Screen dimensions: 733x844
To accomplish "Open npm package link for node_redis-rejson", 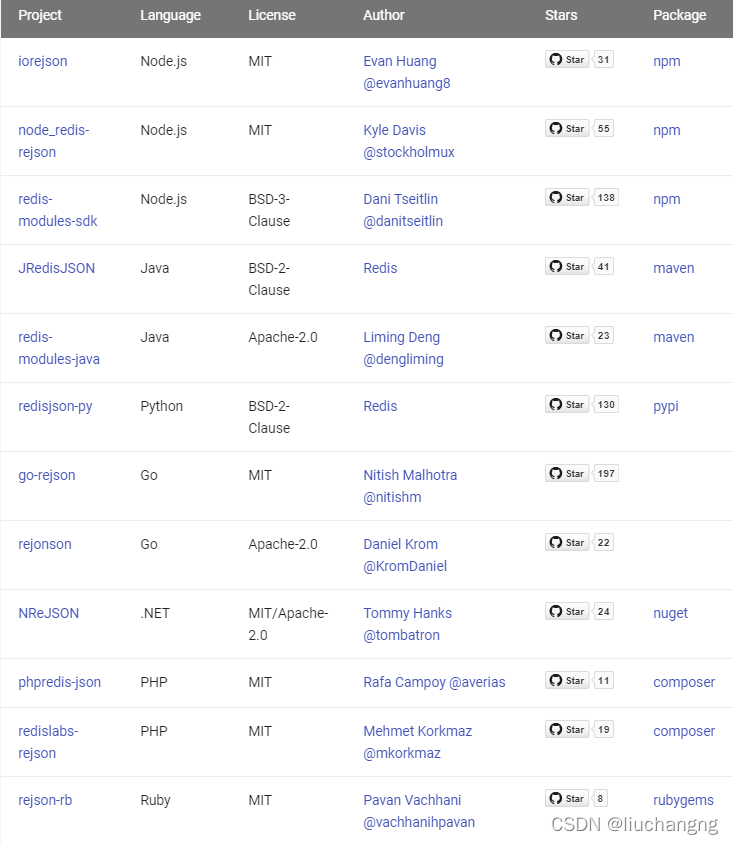I will pos(667,130).
